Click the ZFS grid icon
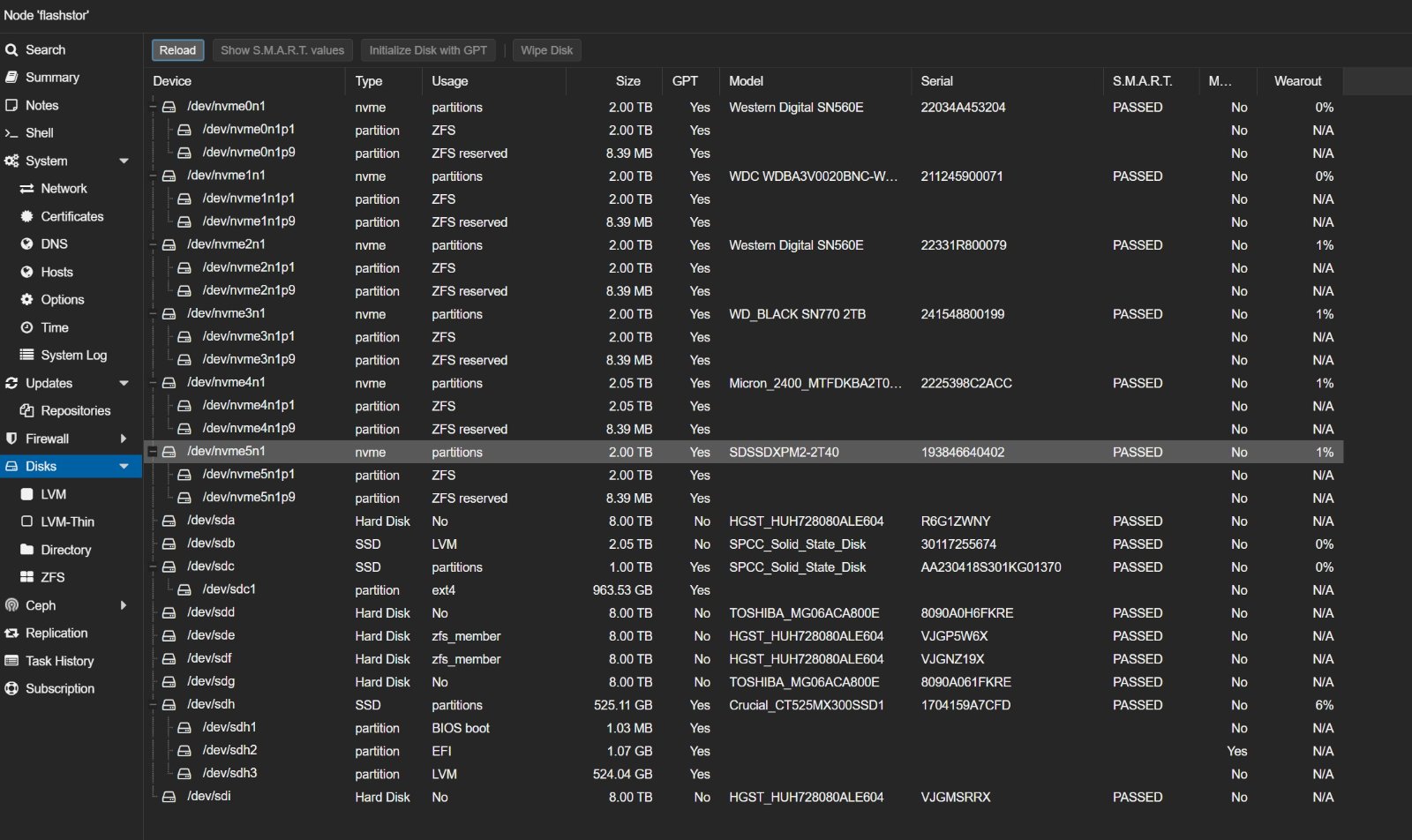 click(x=26, y=577)
